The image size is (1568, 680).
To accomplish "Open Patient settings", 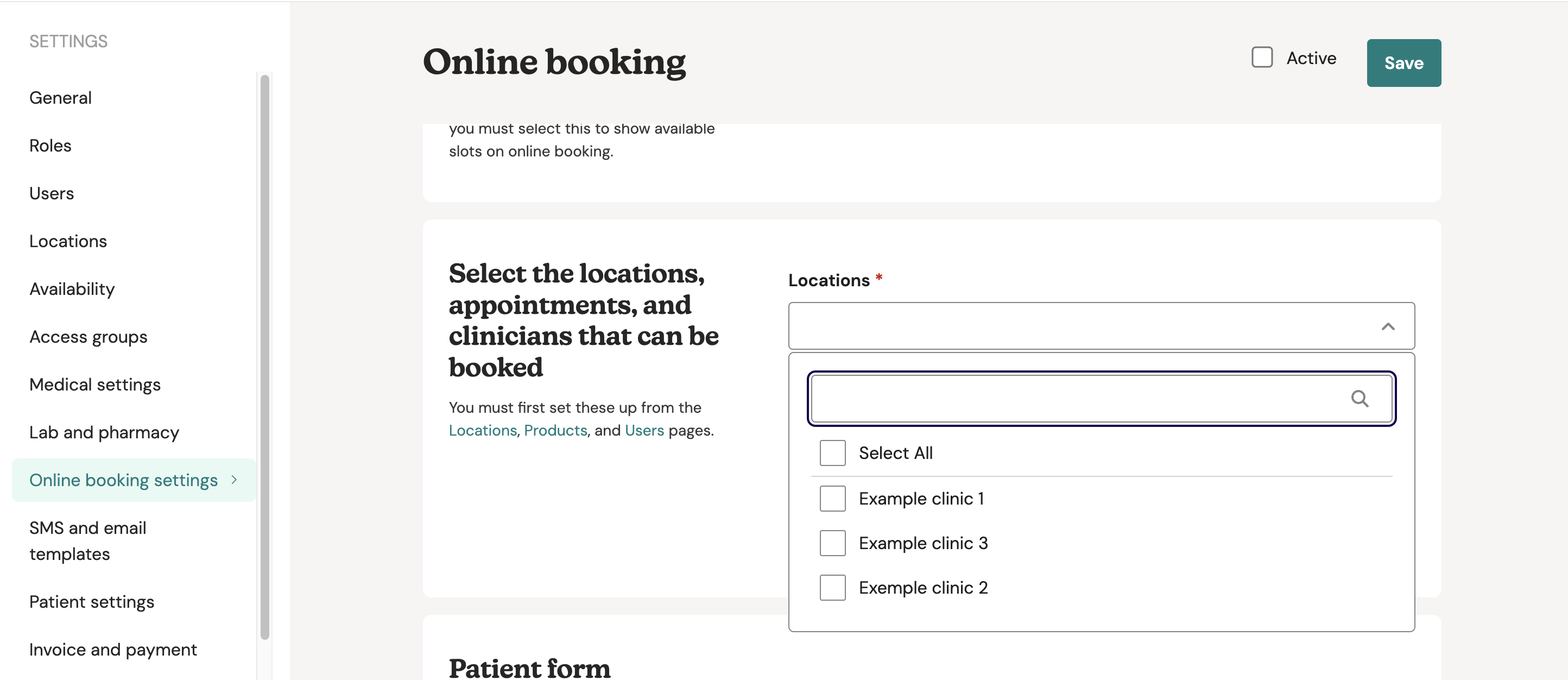I will (x=91, y=601).
